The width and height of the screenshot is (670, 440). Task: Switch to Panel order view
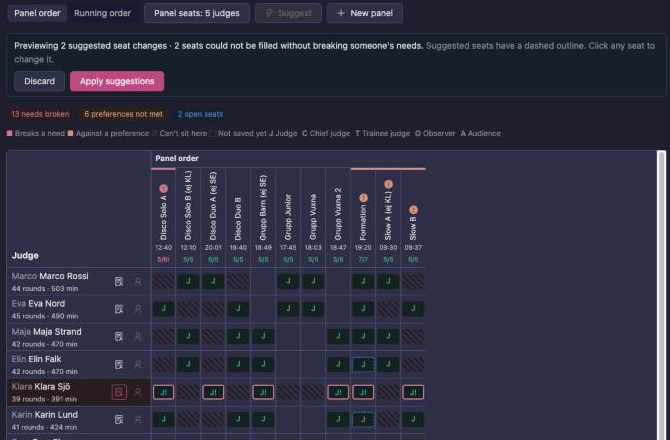click(37, 13)
